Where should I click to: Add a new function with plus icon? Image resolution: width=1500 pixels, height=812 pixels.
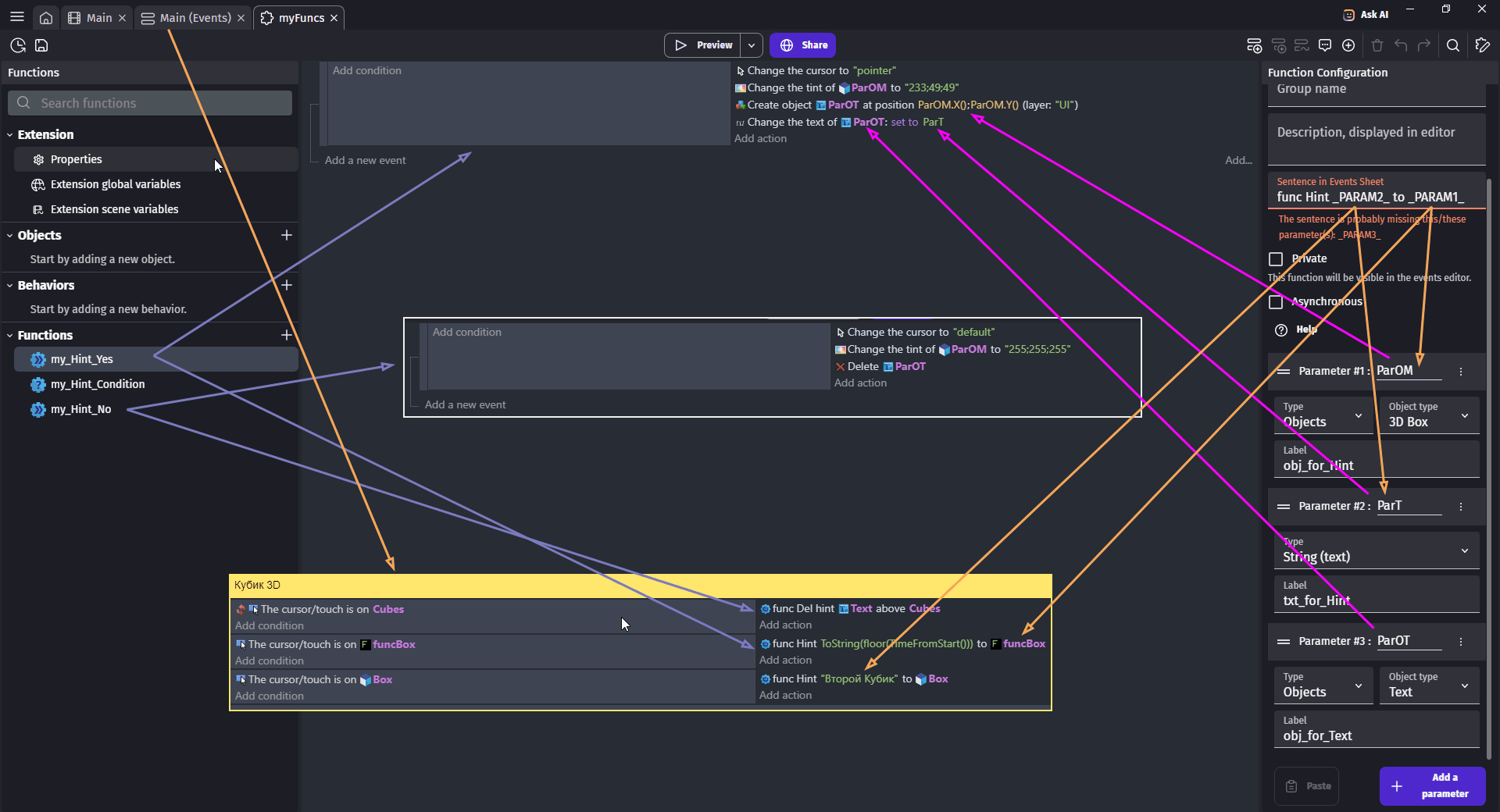click(287, 335)
